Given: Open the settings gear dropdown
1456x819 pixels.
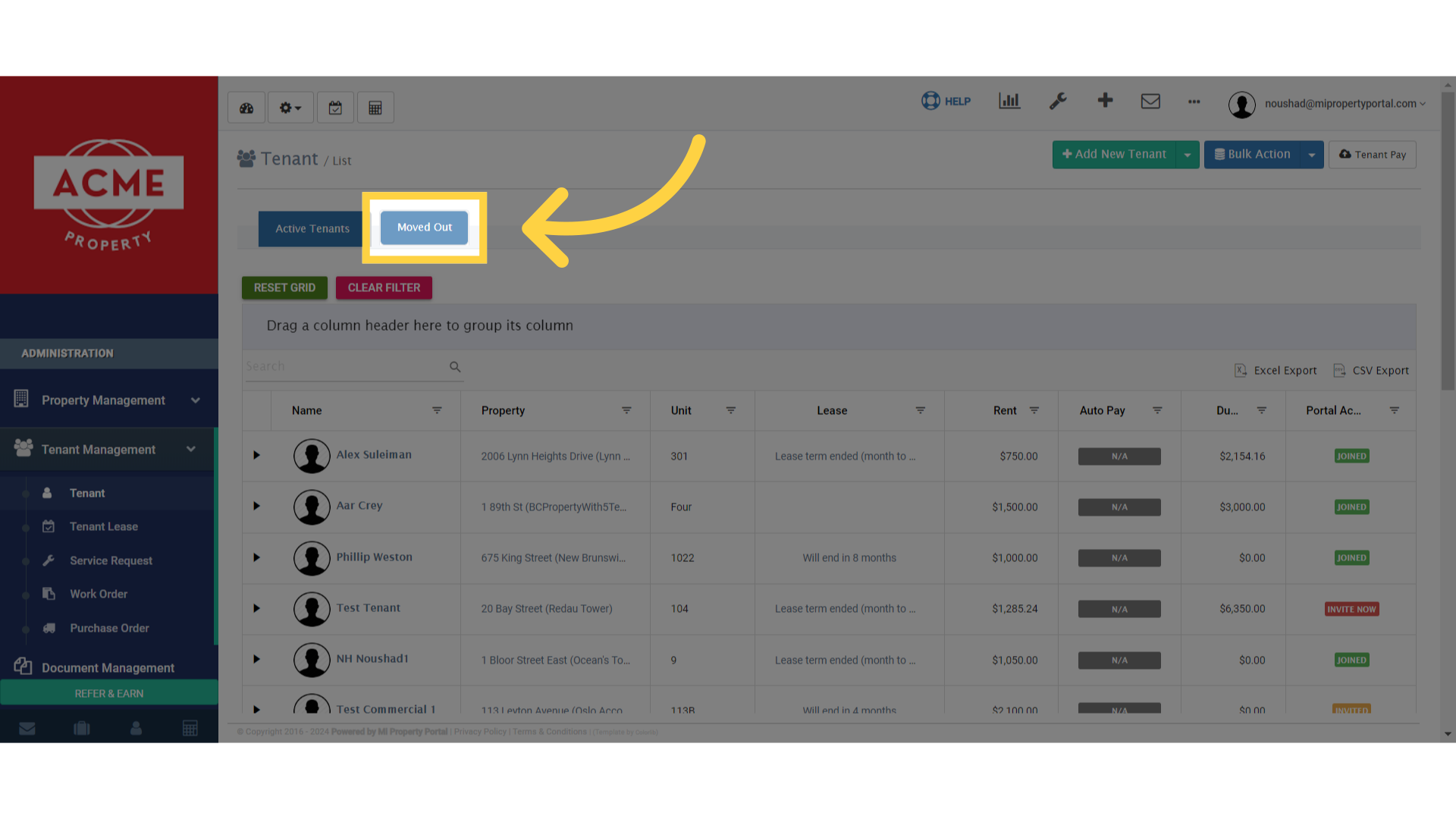Looking at the screenshot, I should pyautogui.click(x=290, y=108).
